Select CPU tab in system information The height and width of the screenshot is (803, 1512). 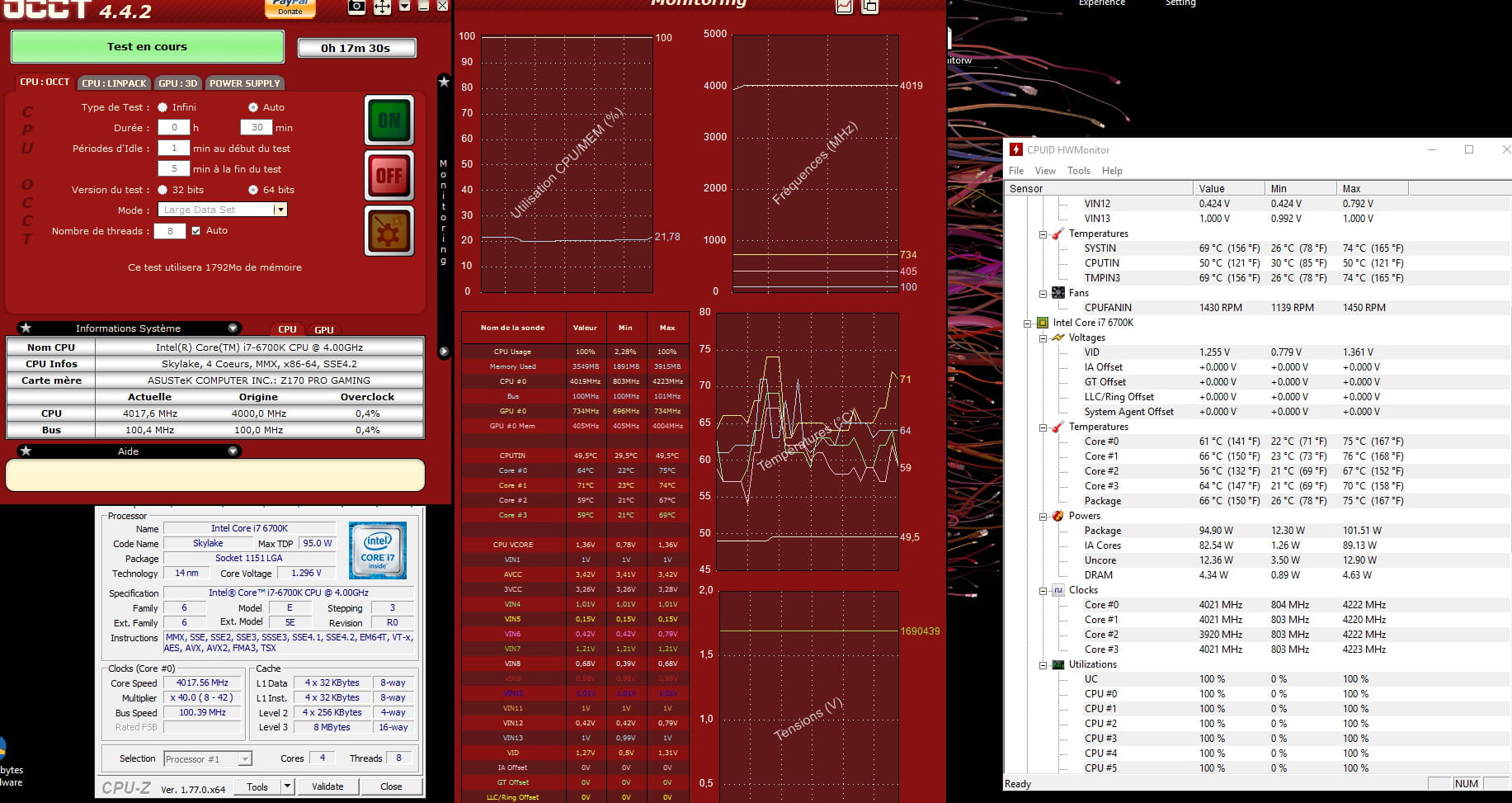pyautogui.click(x=287, y=329)
